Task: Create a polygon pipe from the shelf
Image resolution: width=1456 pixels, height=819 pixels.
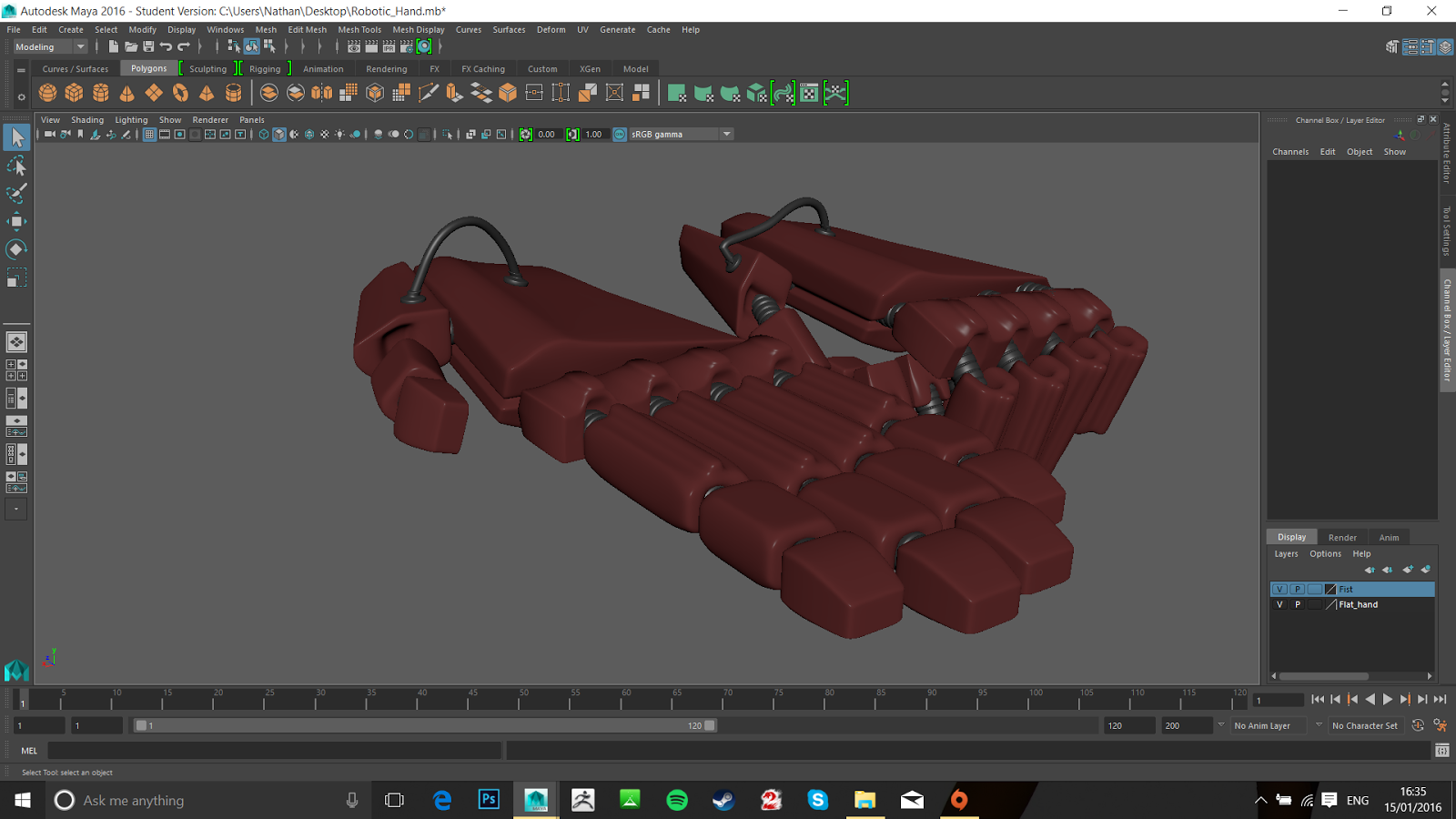Action: pos(233,93)
